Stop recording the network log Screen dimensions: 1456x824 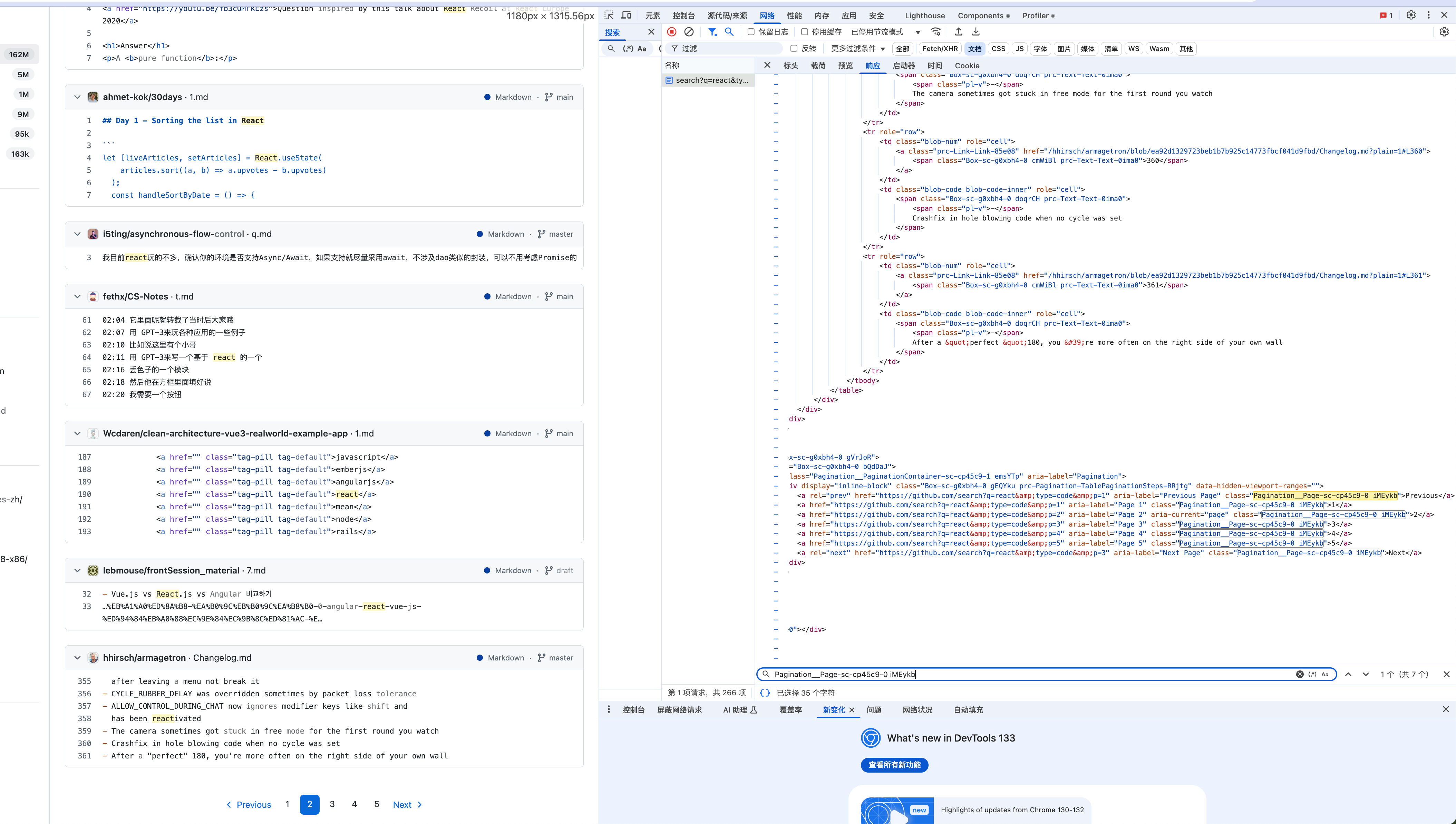[x=671, y=32]
